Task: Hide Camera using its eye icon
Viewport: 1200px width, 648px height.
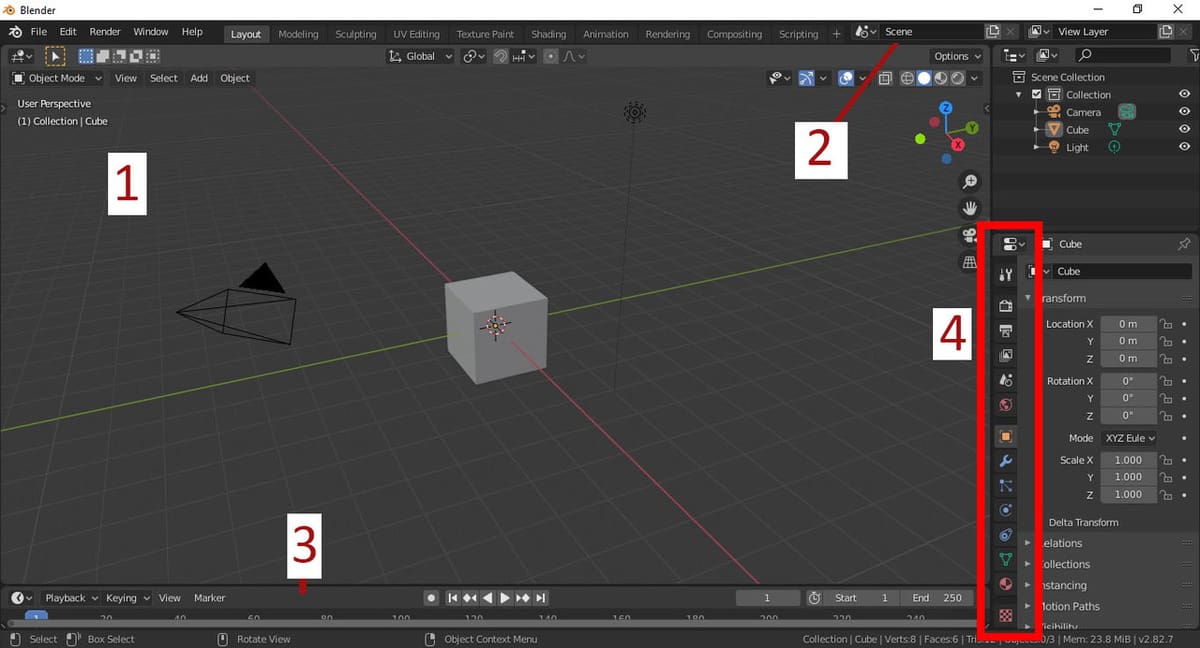Action: click(x=1184, y=112)
